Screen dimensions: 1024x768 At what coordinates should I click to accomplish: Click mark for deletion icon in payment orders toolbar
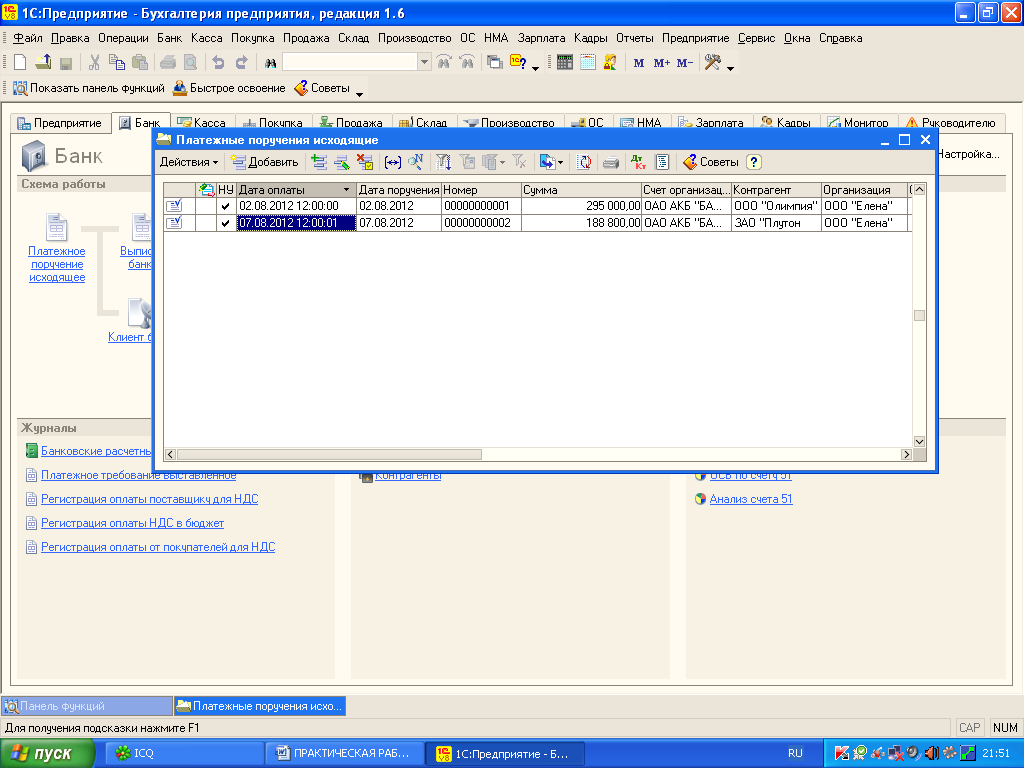pos(365,162)
